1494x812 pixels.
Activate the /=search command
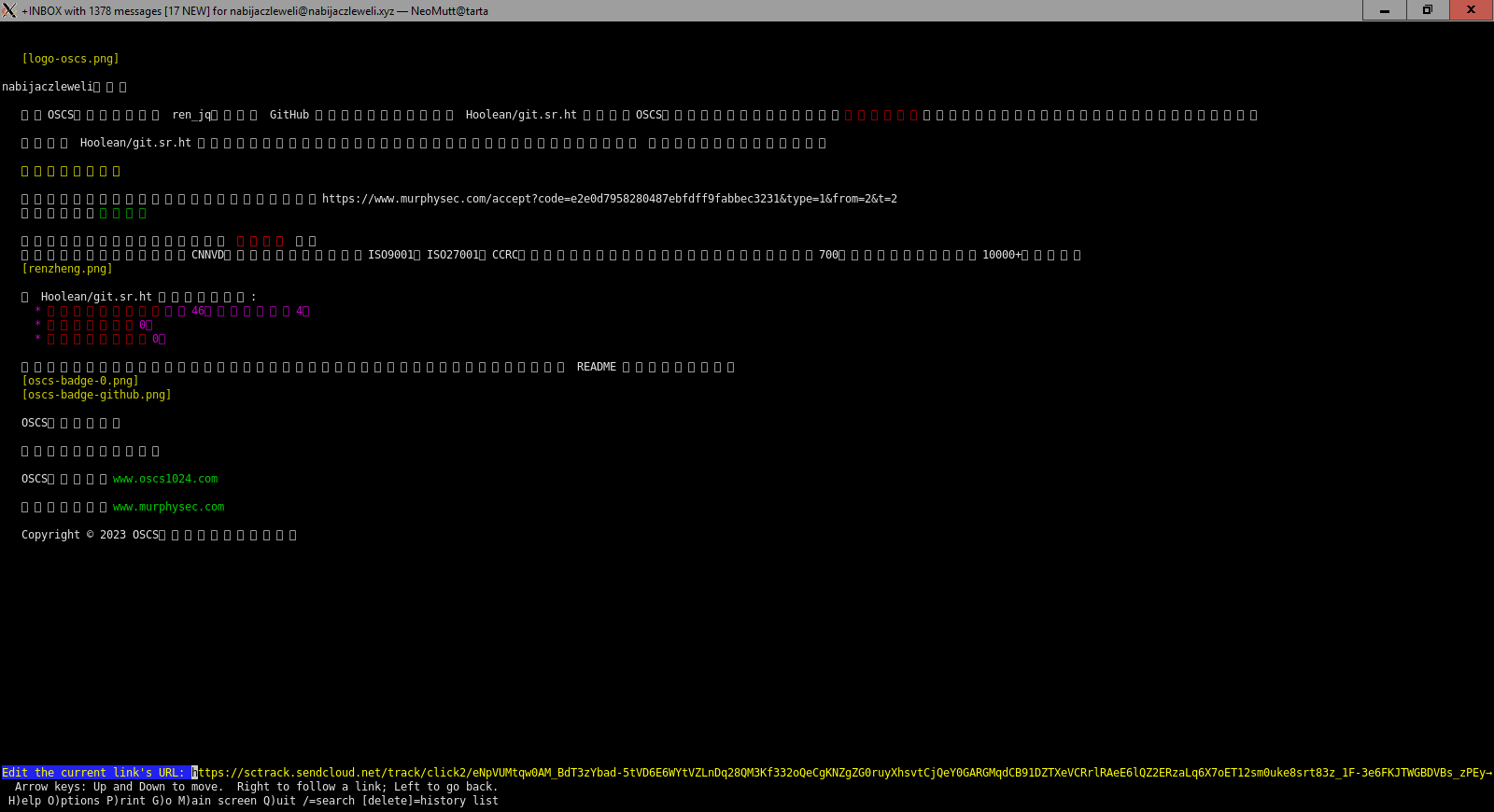pos(329,801)
